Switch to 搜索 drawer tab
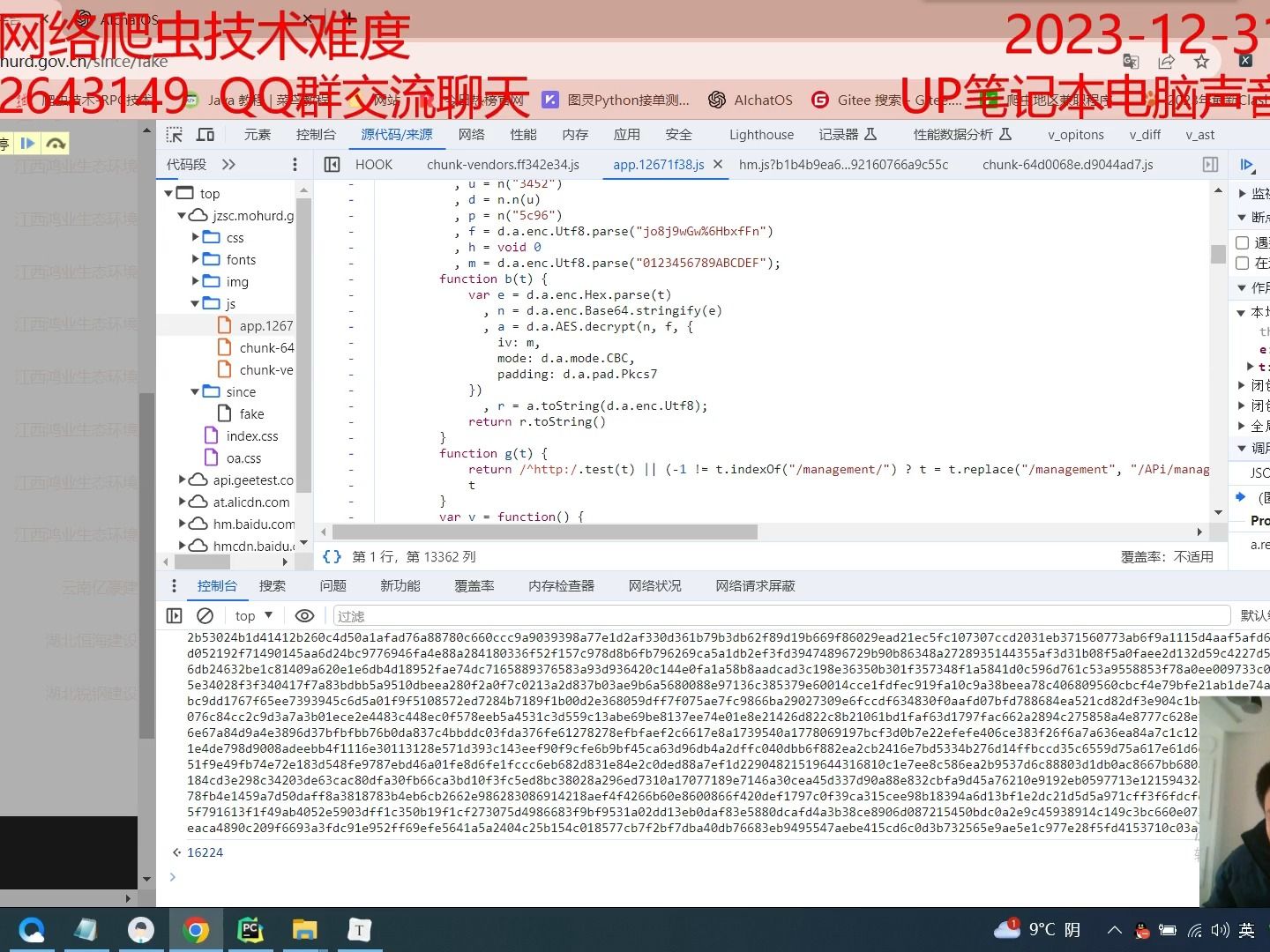This screenshot has height=952, width=1270. (x=273, y=586)
